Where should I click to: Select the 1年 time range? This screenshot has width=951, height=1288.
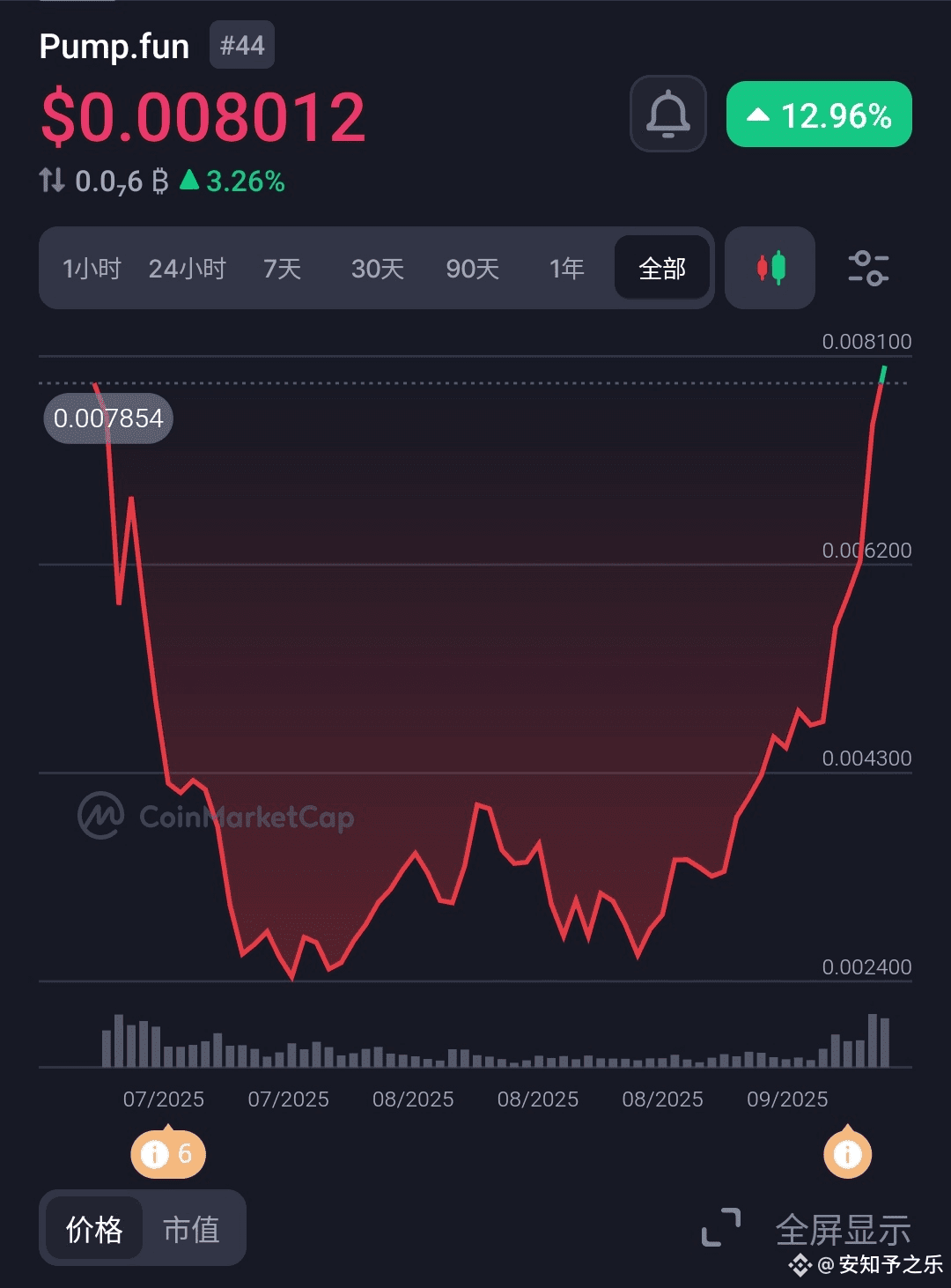pyautogui.click(x=567, y=269)
